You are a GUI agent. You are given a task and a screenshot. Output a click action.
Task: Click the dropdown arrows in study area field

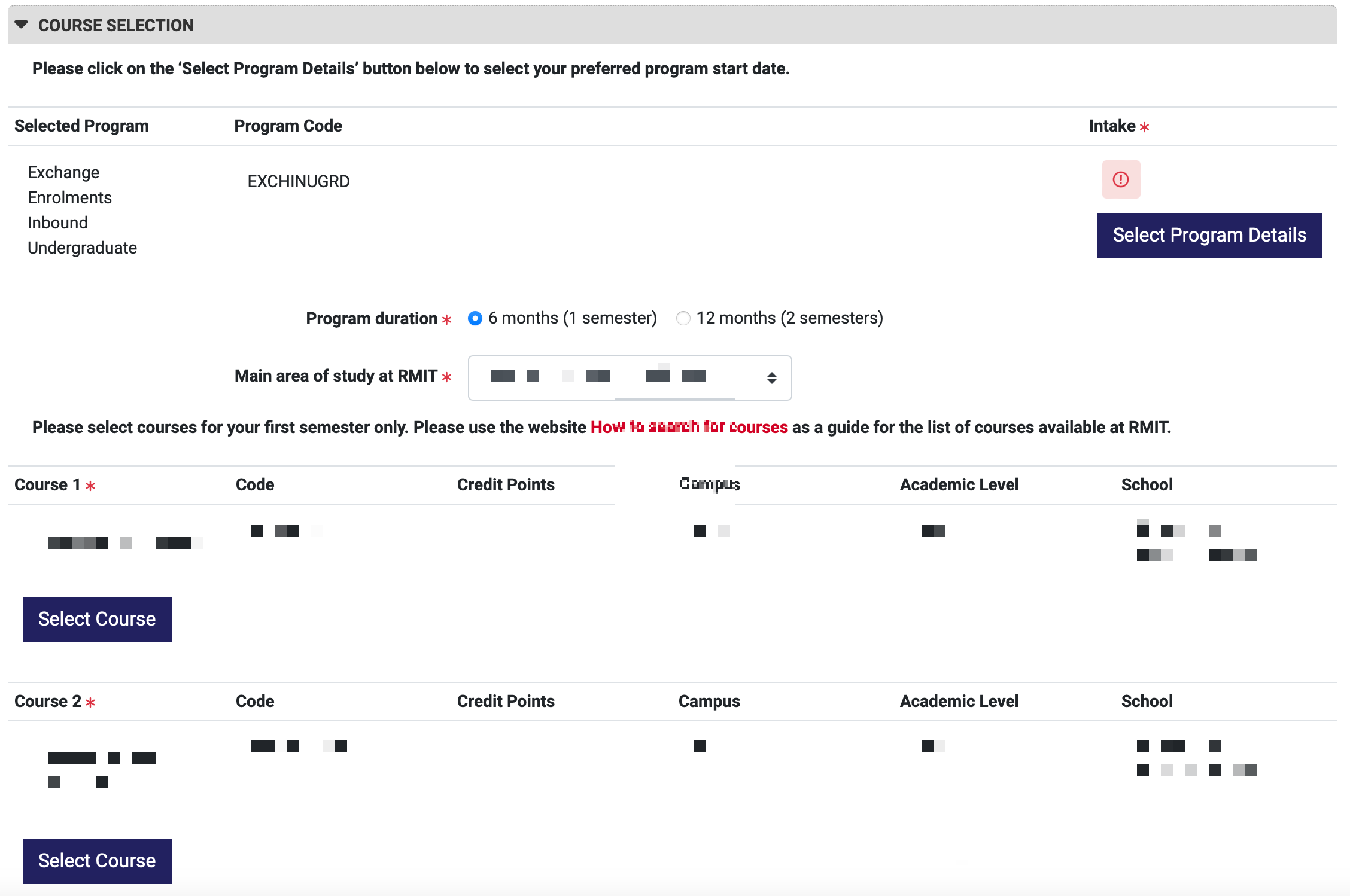771,377
